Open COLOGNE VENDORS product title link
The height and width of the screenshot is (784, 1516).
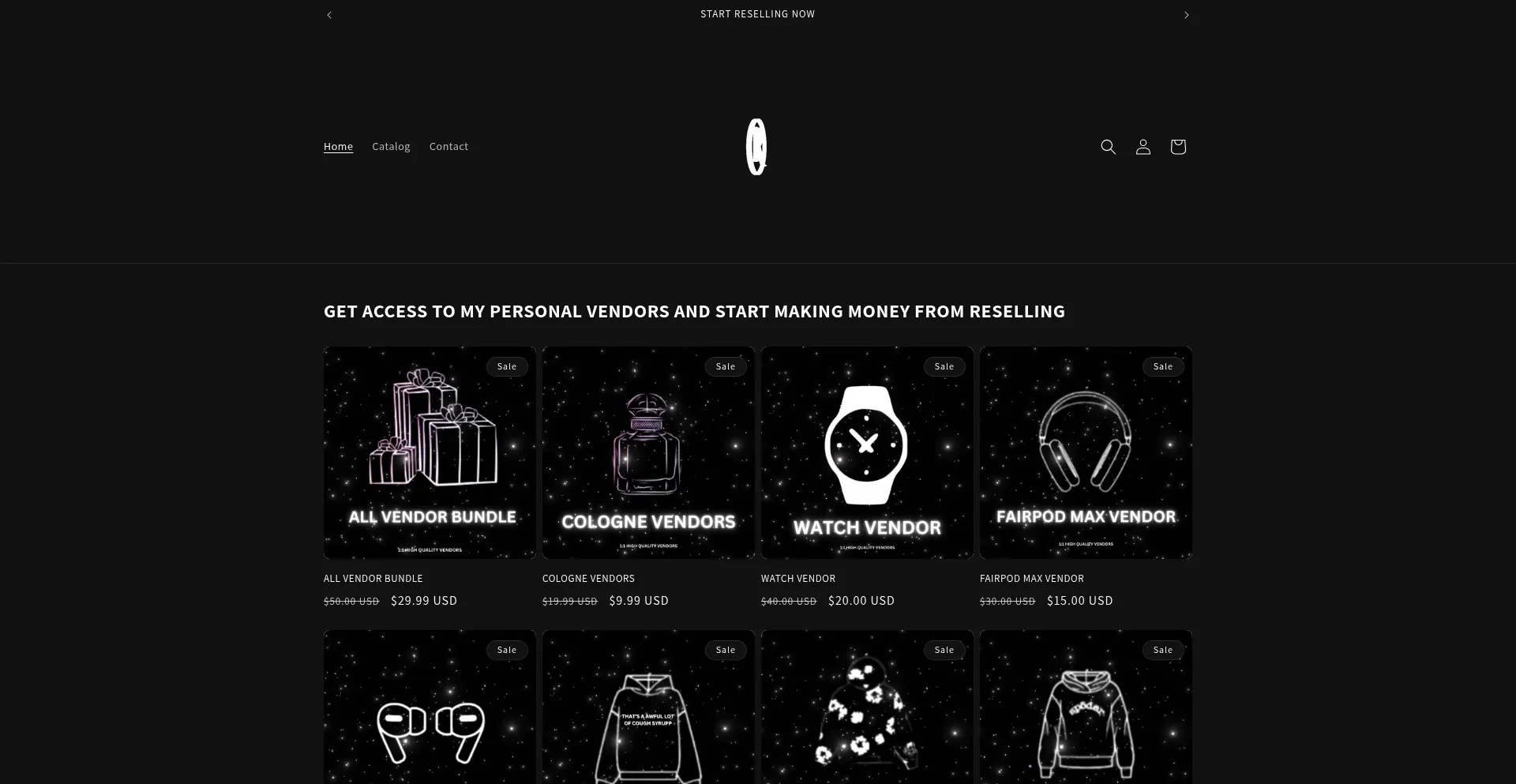pyautogui.click(x=588, y=579)
